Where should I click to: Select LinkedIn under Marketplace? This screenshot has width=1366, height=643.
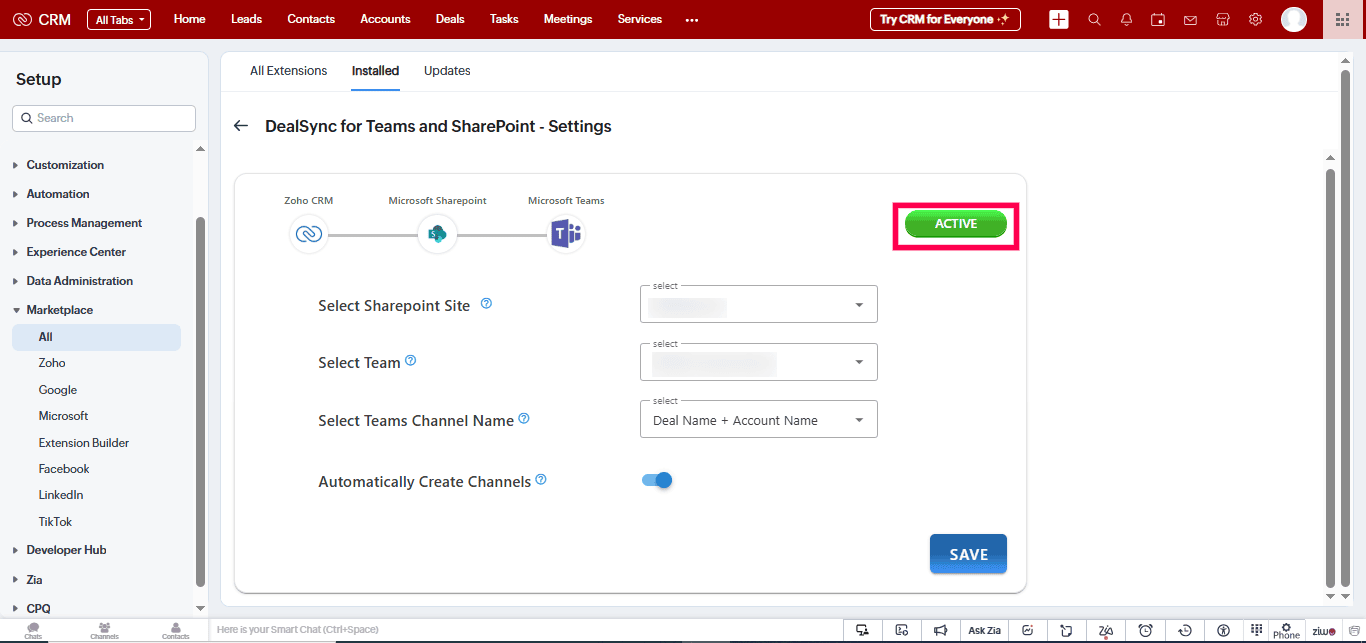[x=61, y=495]
